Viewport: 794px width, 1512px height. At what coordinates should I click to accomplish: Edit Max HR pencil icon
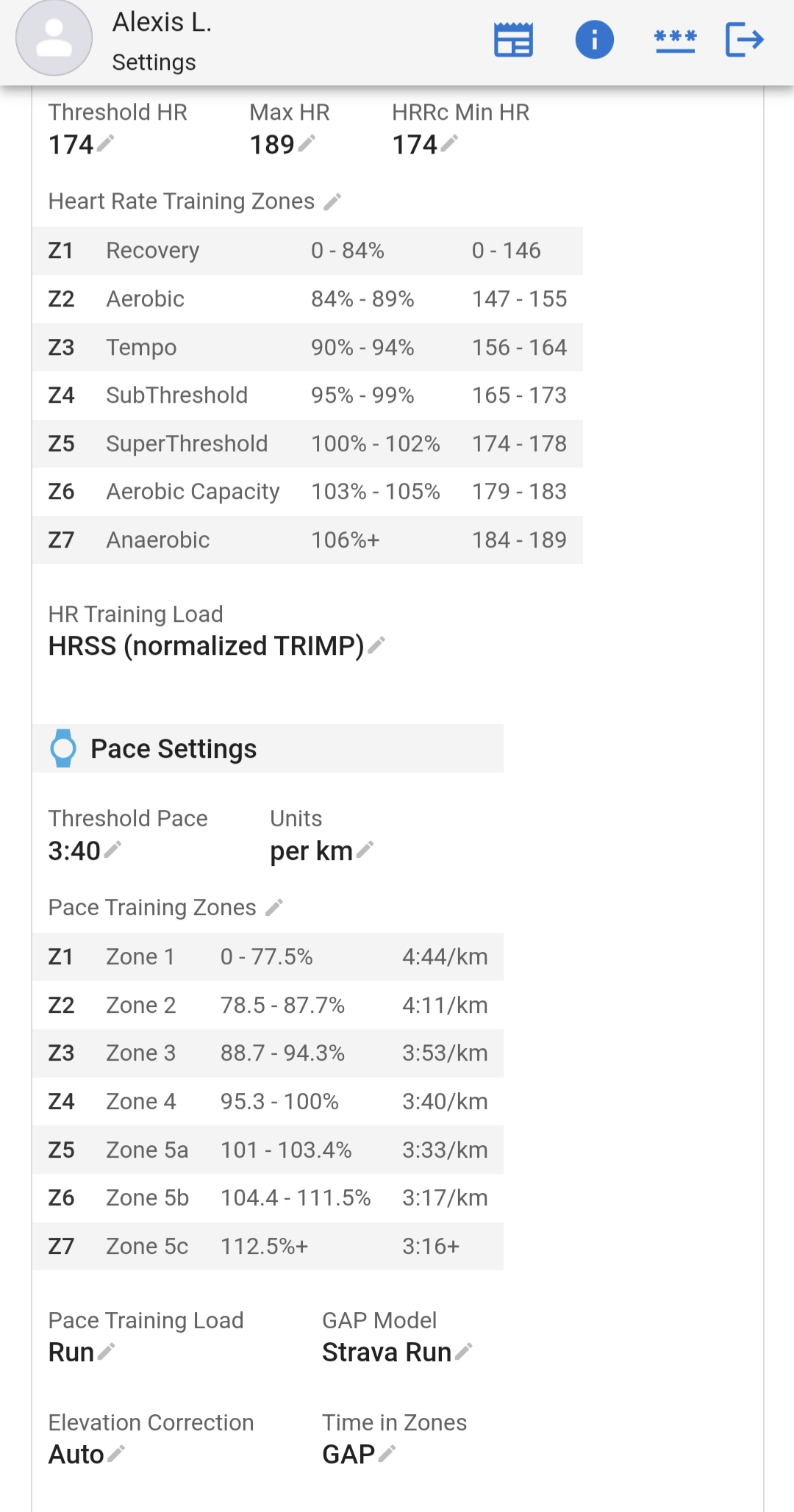click(x=307, y=143)
